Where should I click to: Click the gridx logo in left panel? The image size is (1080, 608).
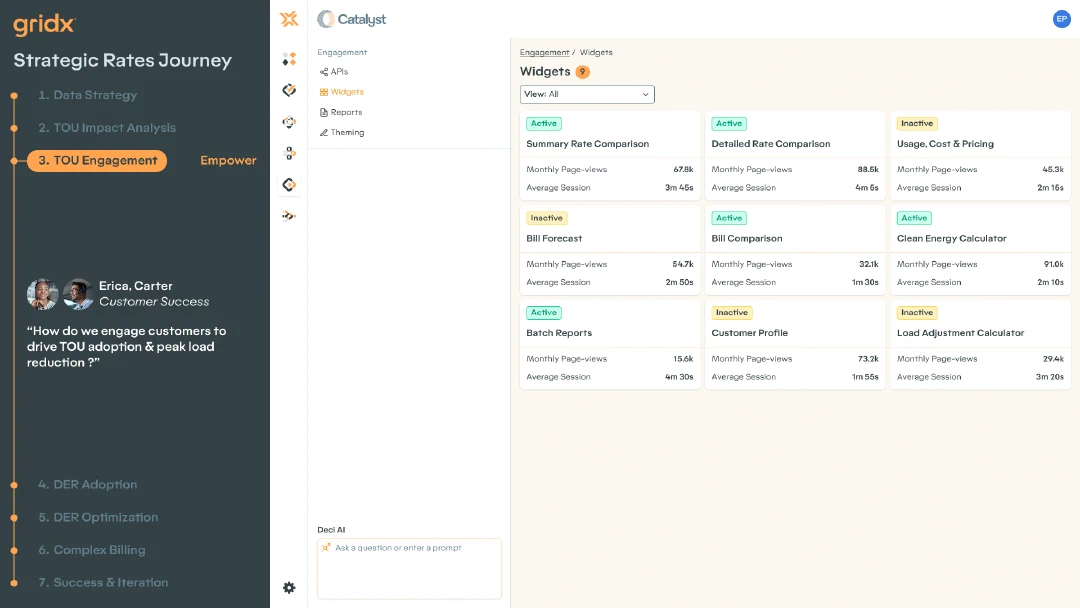(x=44, y=25)
